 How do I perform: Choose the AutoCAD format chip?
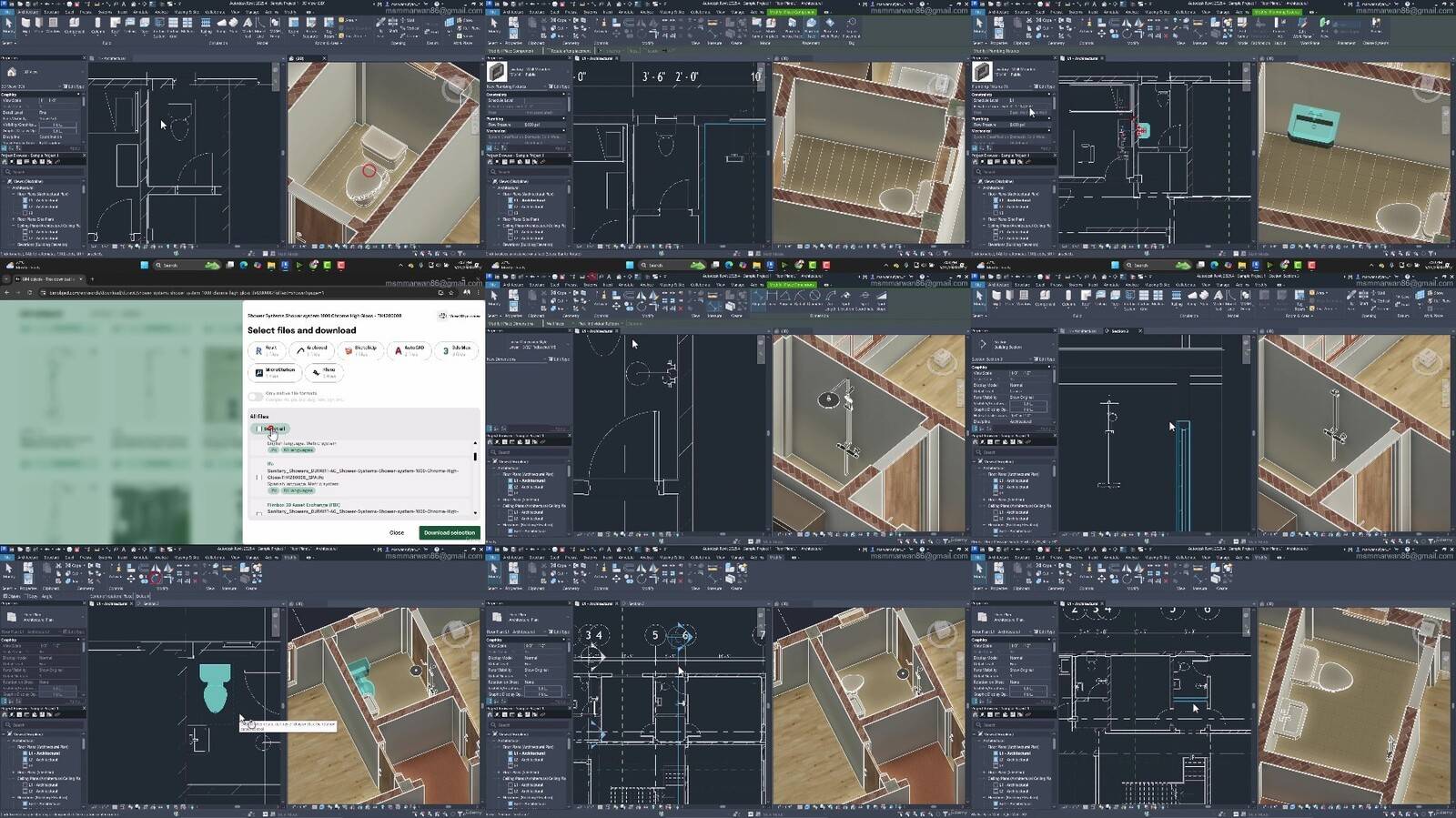click(x=408, y=350)
